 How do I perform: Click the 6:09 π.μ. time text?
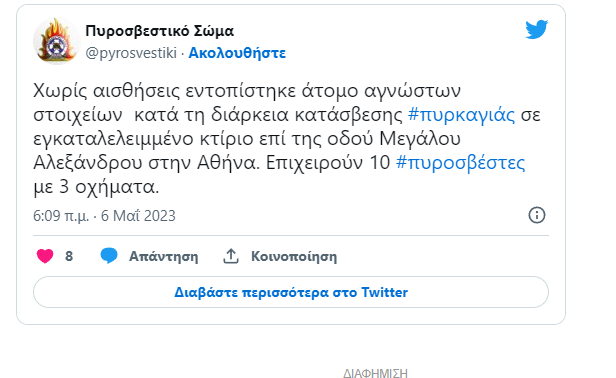pos(61,216)
